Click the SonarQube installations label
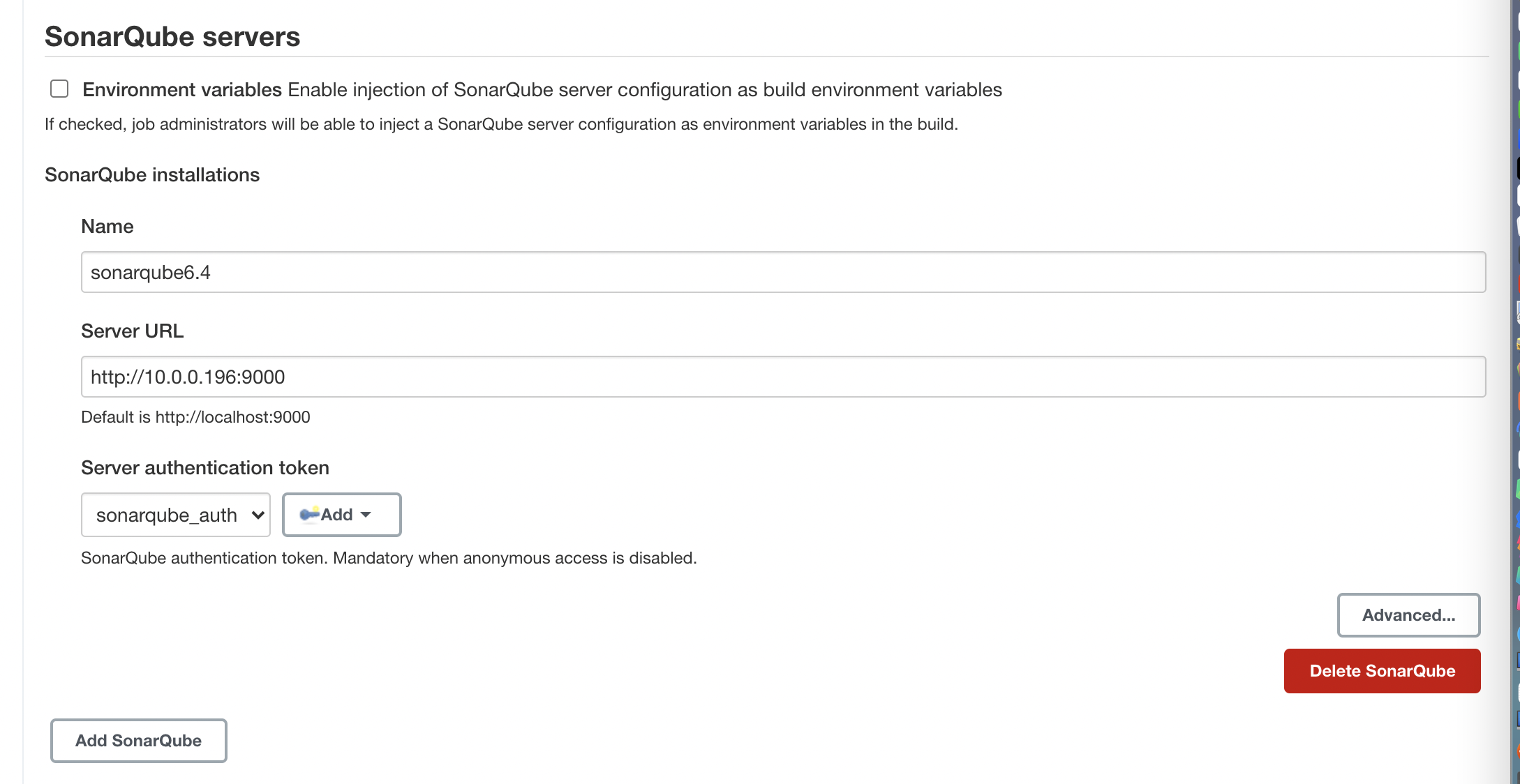The image size is (1520, 784). tap(152, 175)
